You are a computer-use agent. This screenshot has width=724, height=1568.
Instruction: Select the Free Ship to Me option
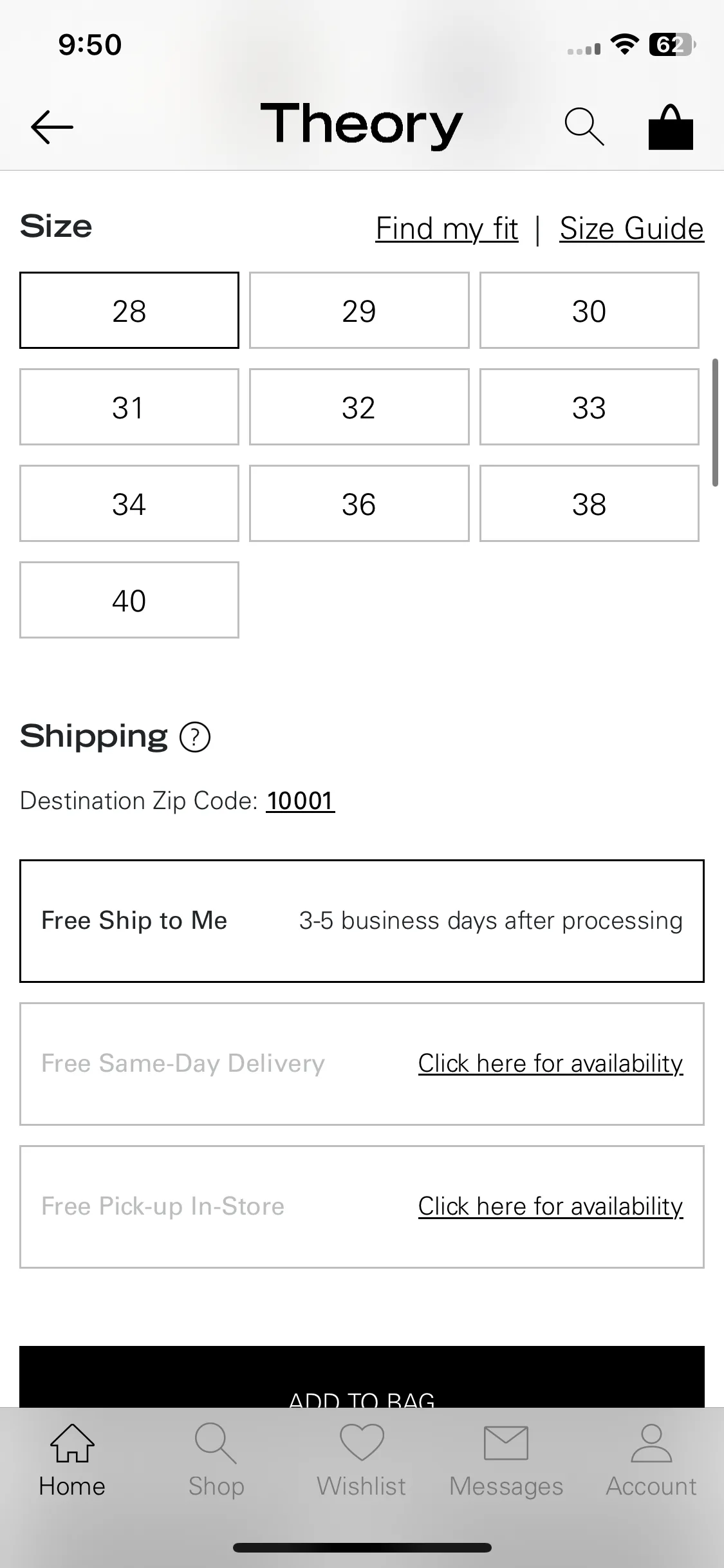click(x=362, y=921)
